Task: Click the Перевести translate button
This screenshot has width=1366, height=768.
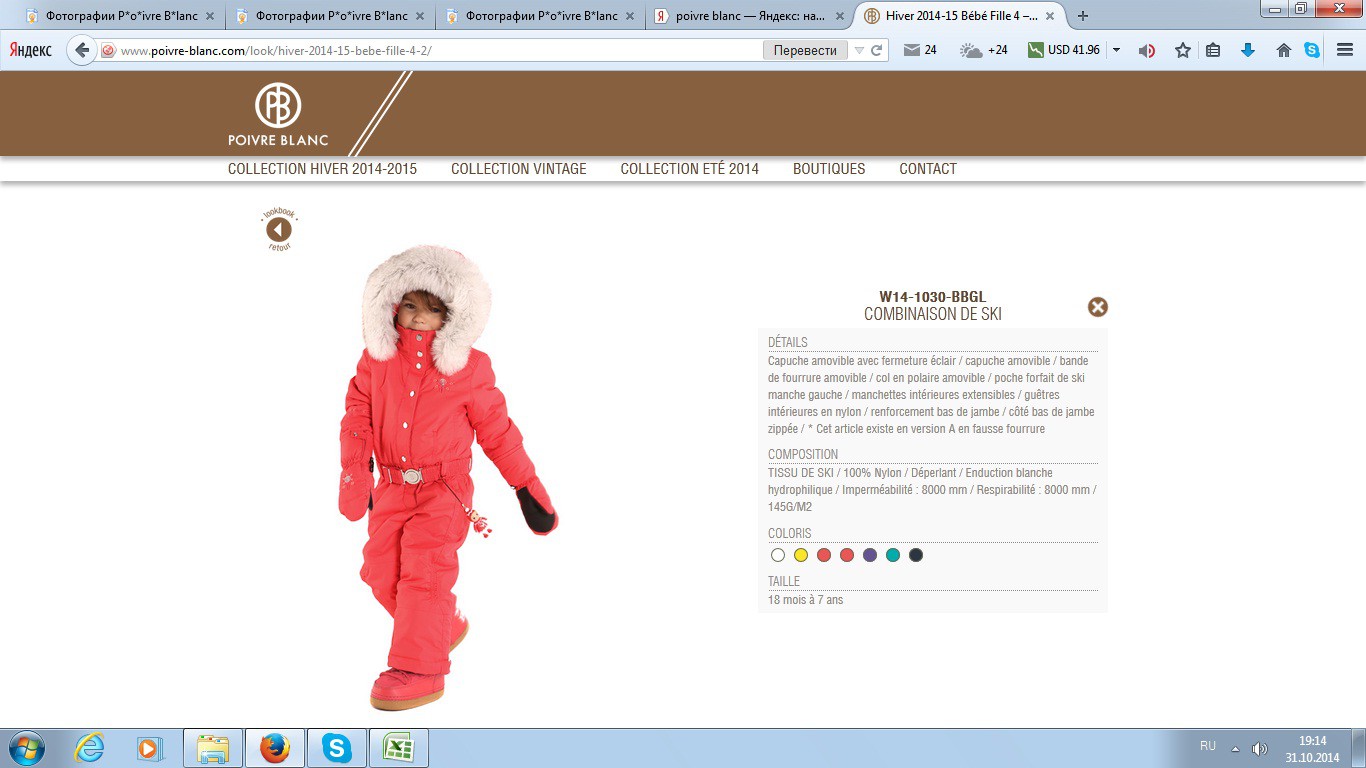Action: [x=805, y=50]
